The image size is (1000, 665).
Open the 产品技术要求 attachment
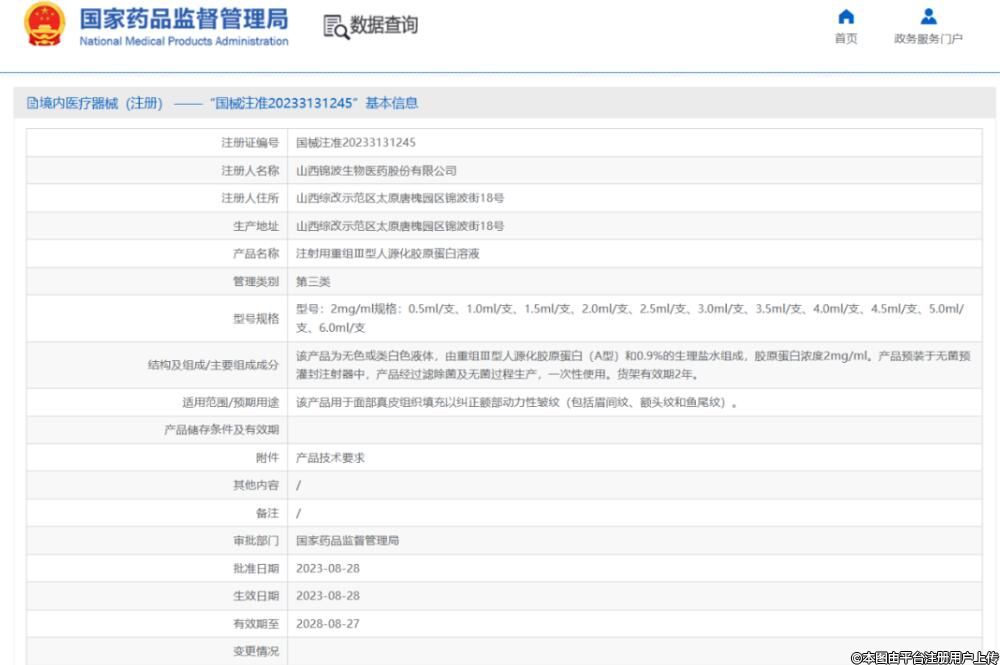tap(330, 458)
